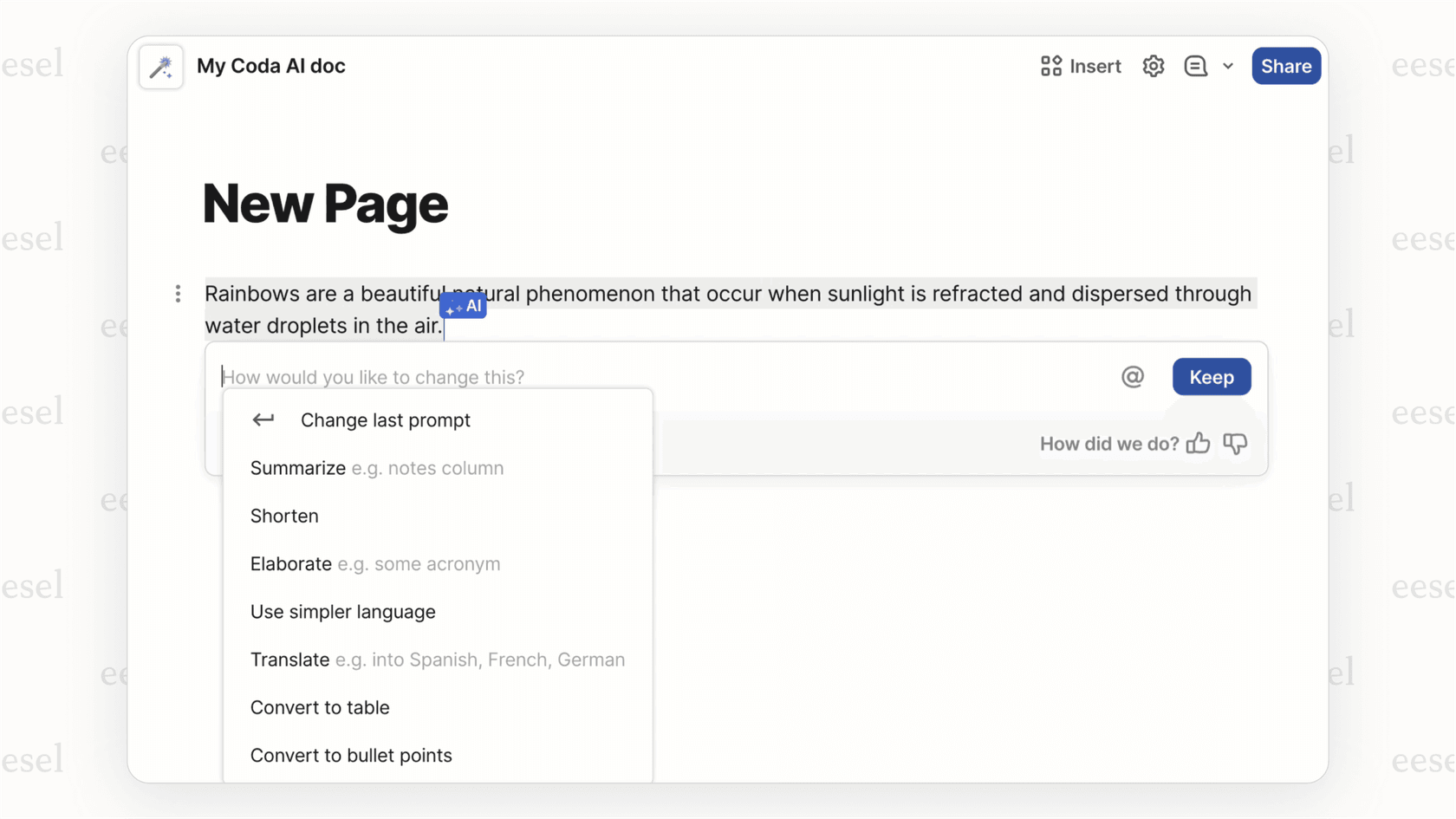
Task: Give a thumbs up on How did we do
Action: tap(1199, 443)
